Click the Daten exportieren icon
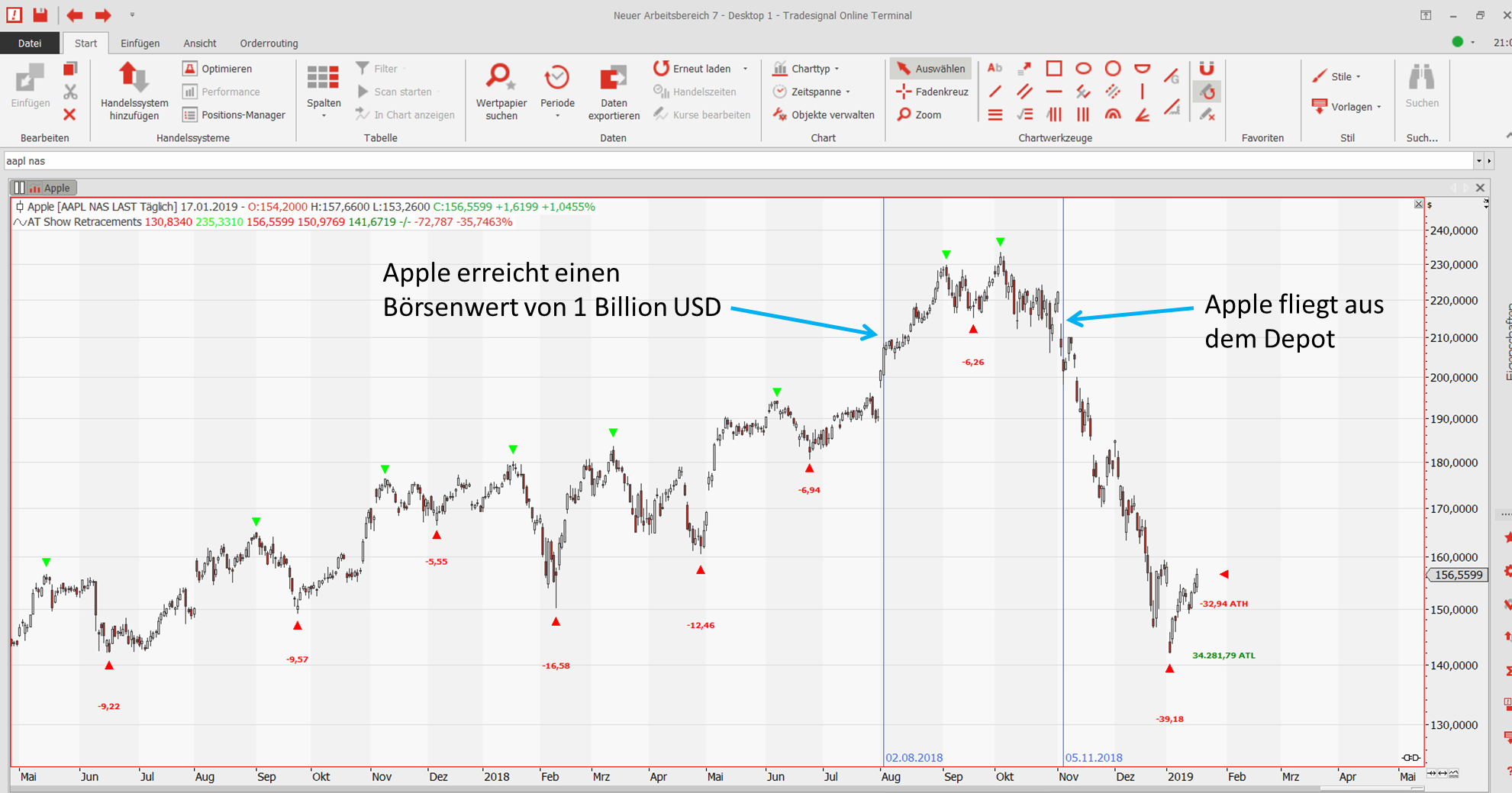The width and height of the screenshot is (1512, 793). pyautogui.click(x=613, y=79)
